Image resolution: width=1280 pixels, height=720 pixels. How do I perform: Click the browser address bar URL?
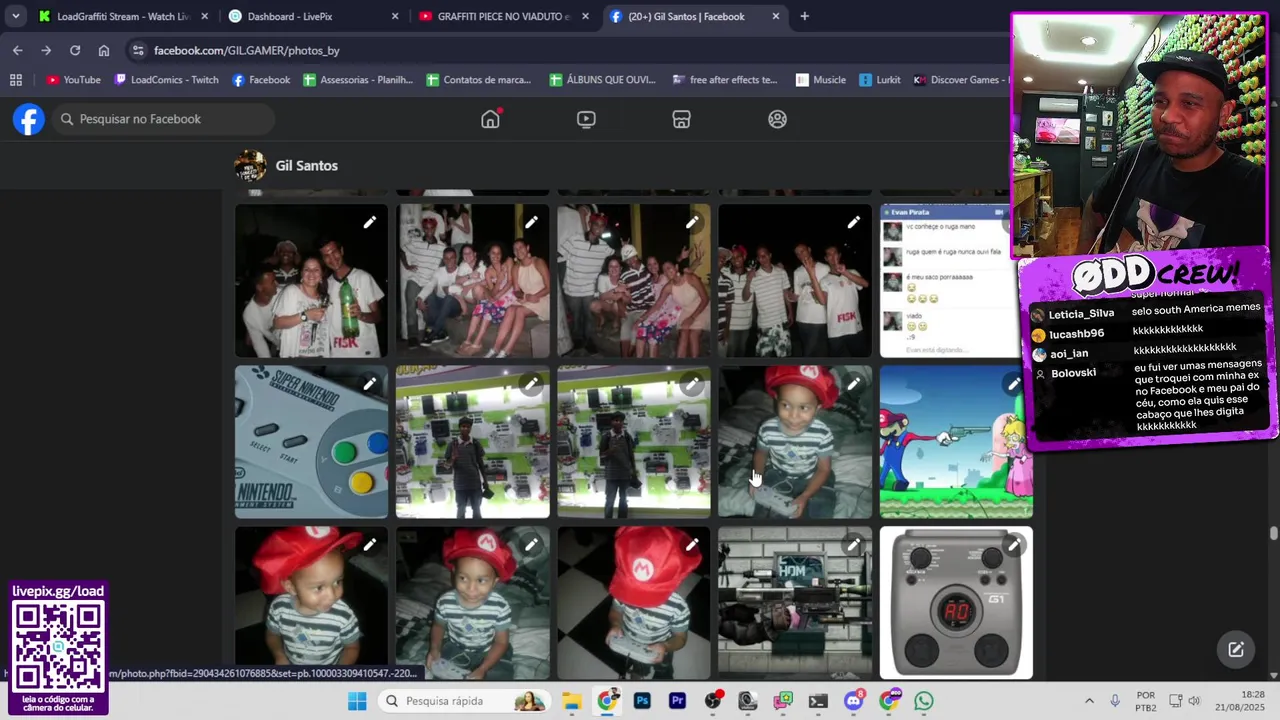tap(246, 50)
